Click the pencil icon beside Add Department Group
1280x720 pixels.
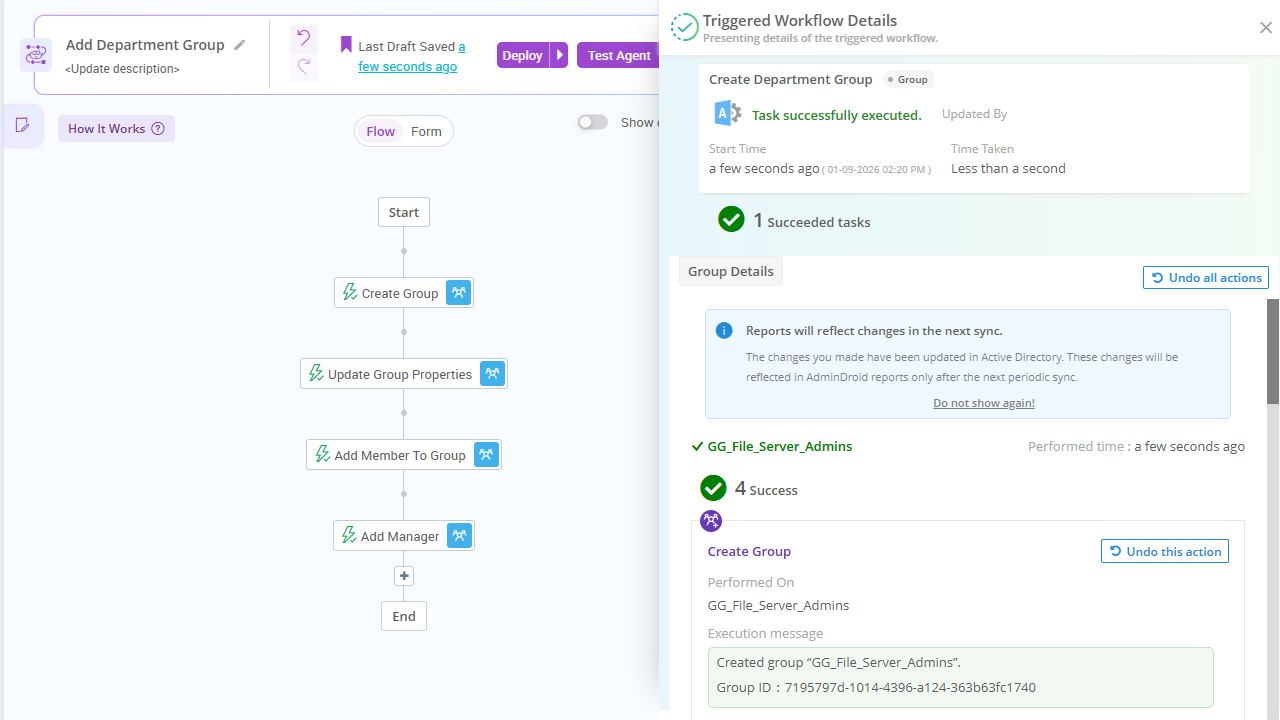tap(239, 45)
